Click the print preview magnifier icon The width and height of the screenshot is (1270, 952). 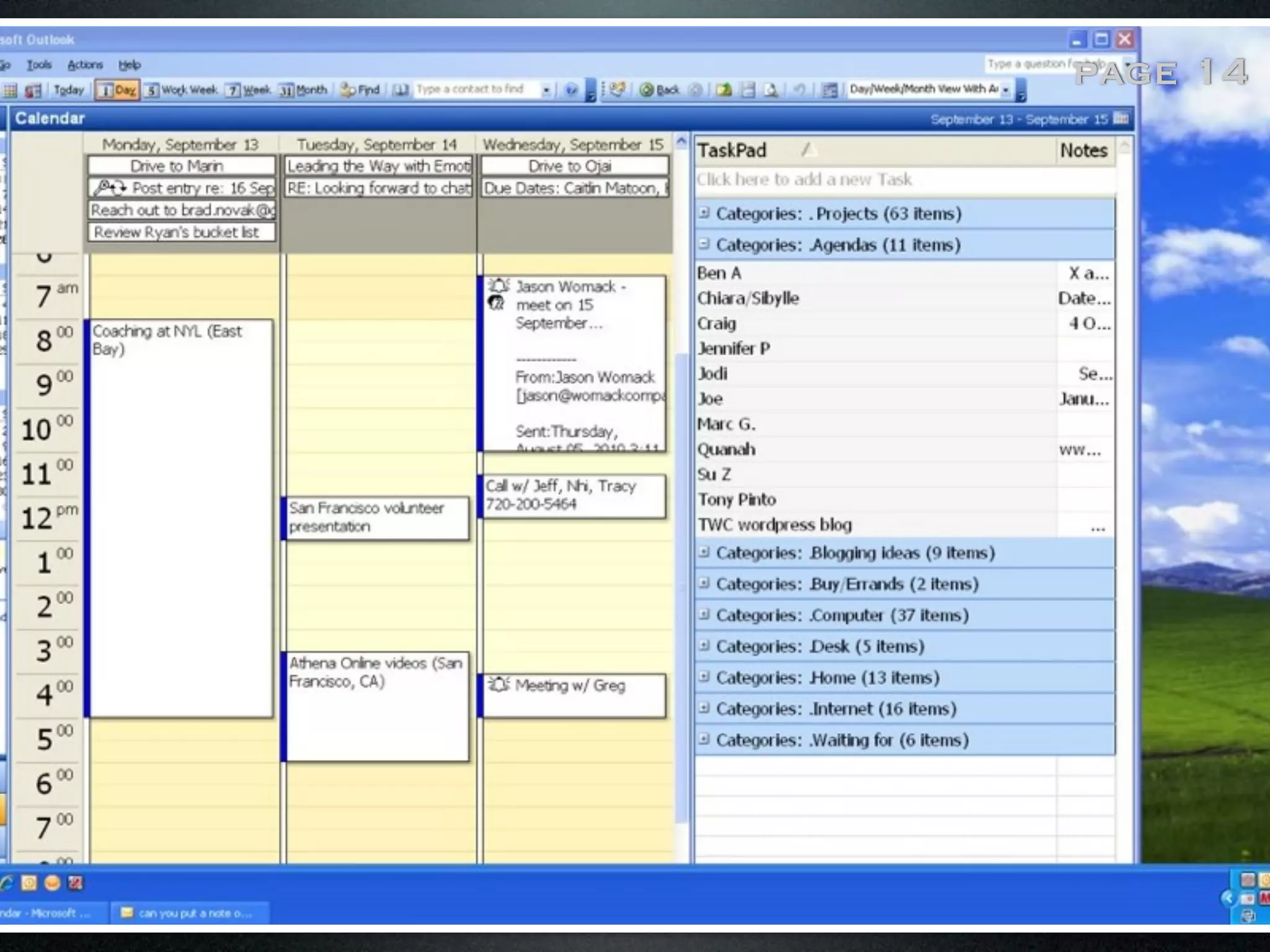click(771, 90)
